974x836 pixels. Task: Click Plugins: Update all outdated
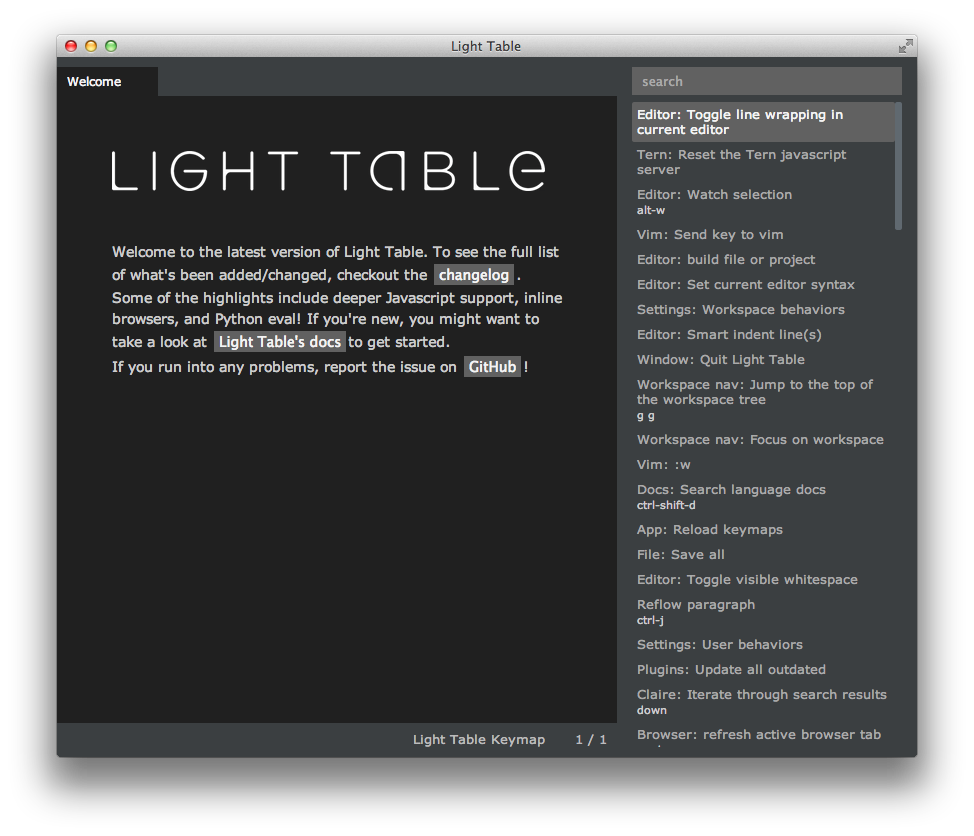[731, 670]
